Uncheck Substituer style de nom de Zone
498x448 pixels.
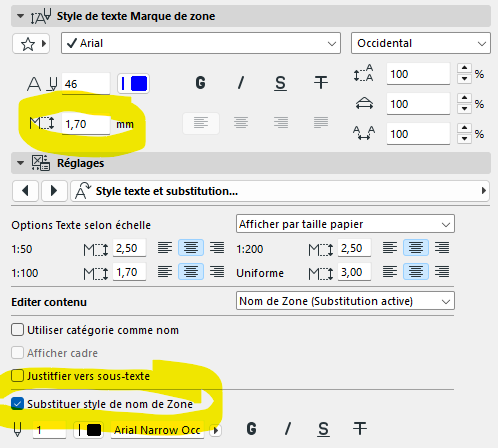pos(17,404)
